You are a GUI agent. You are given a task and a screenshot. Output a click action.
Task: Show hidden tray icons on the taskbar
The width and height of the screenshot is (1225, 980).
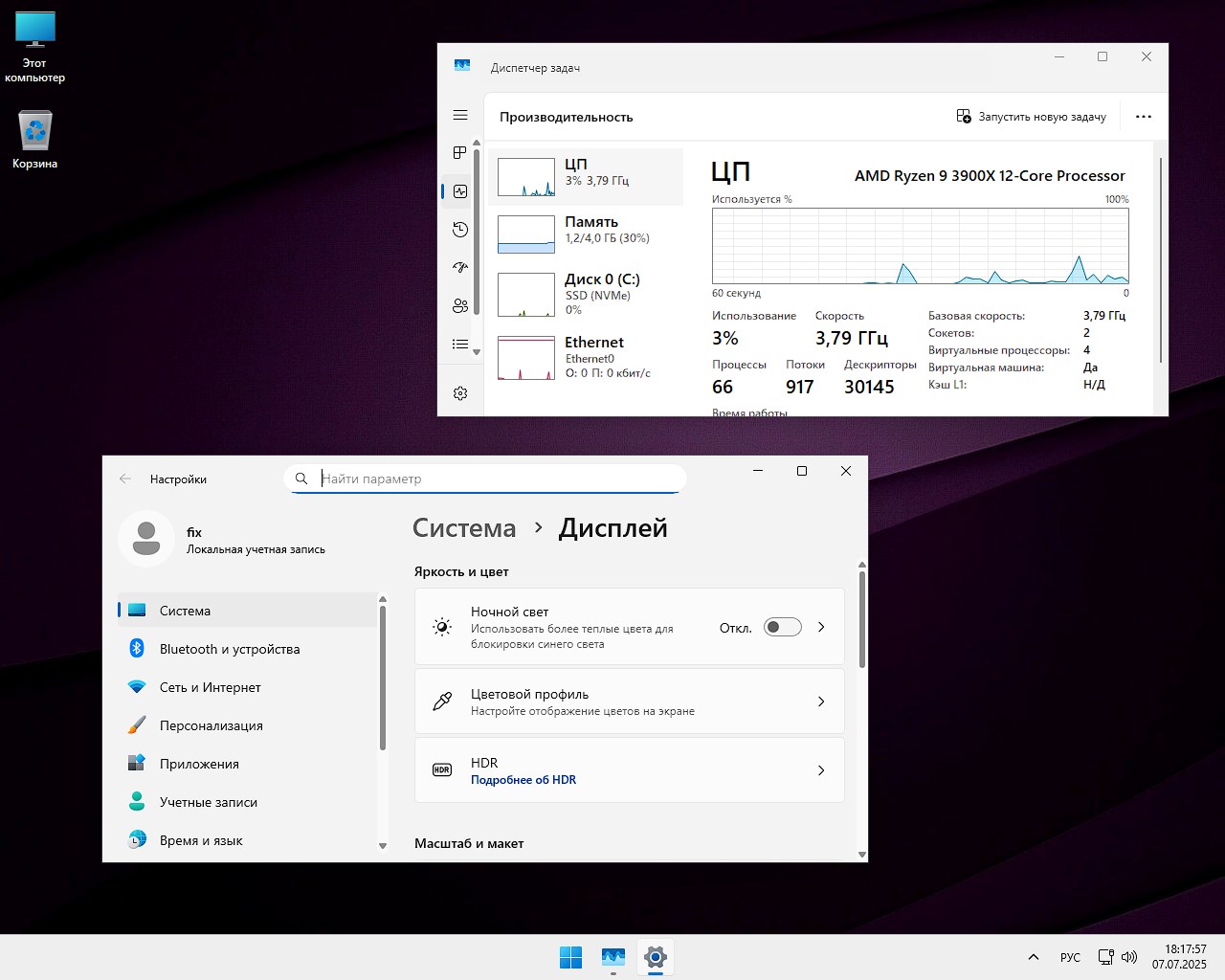point(1034,957)
